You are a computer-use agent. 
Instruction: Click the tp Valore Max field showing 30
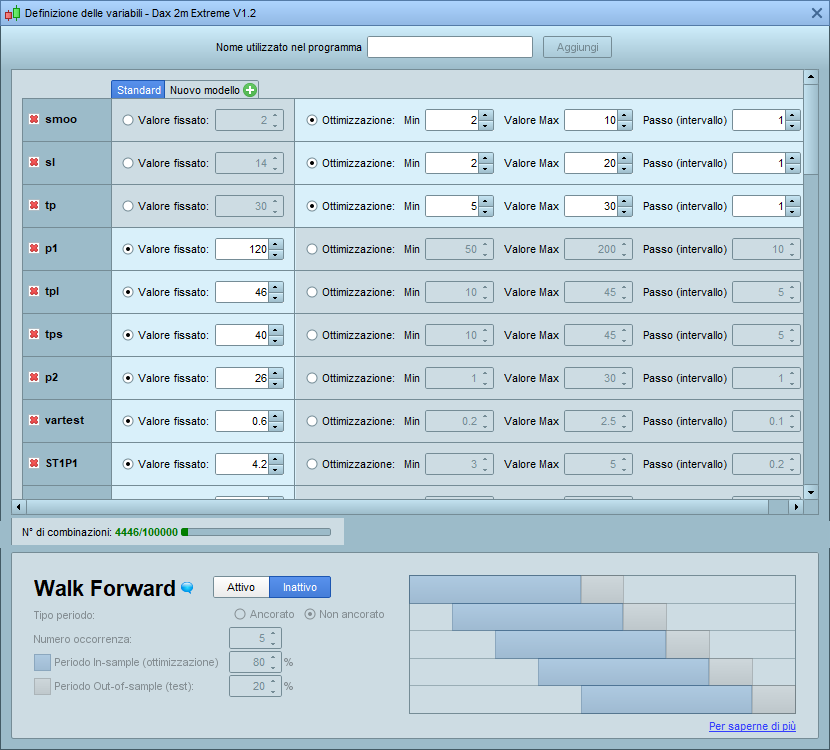click(591, 206)
